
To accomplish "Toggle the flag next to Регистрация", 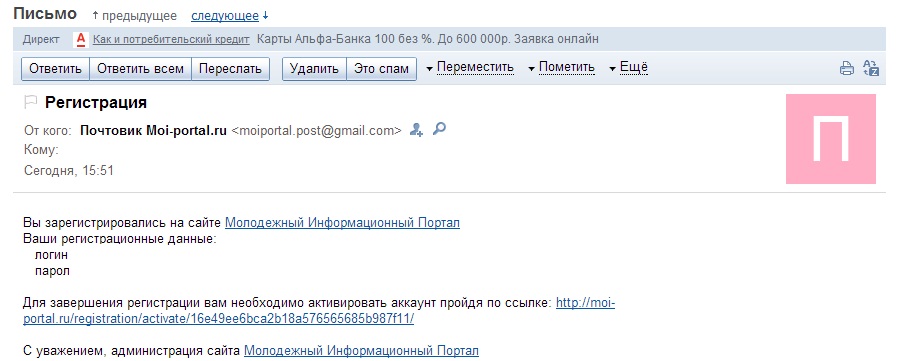I will point(30,103).
